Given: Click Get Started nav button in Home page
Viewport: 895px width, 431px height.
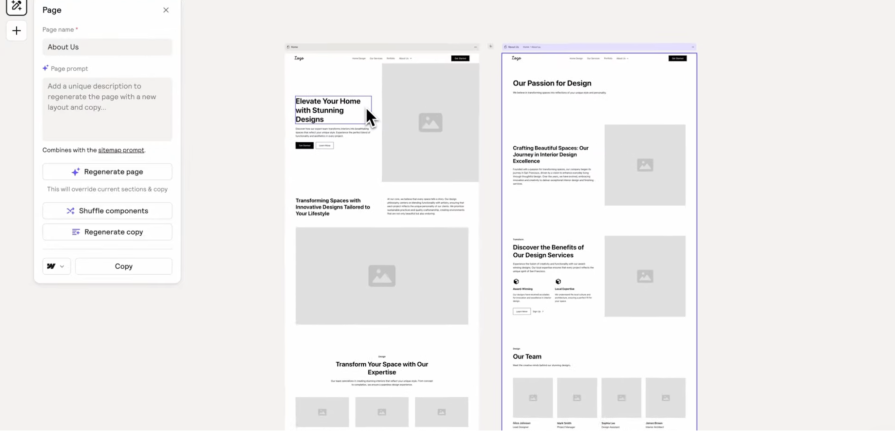Looking at the screenshot, I should point(460,58).
